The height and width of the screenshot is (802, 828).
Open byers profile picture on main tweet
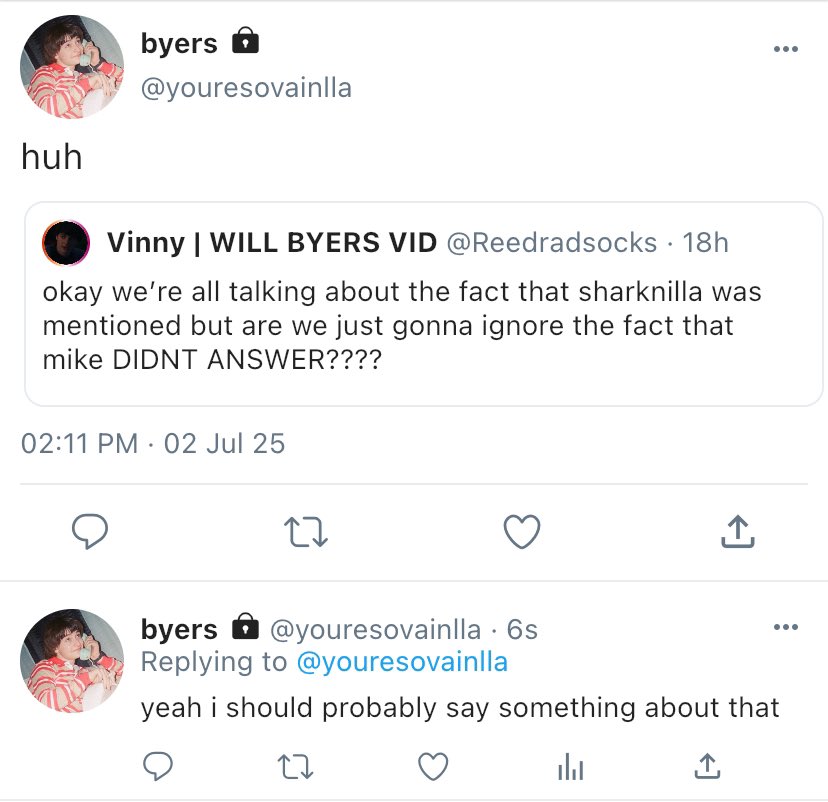coord(72,69)
